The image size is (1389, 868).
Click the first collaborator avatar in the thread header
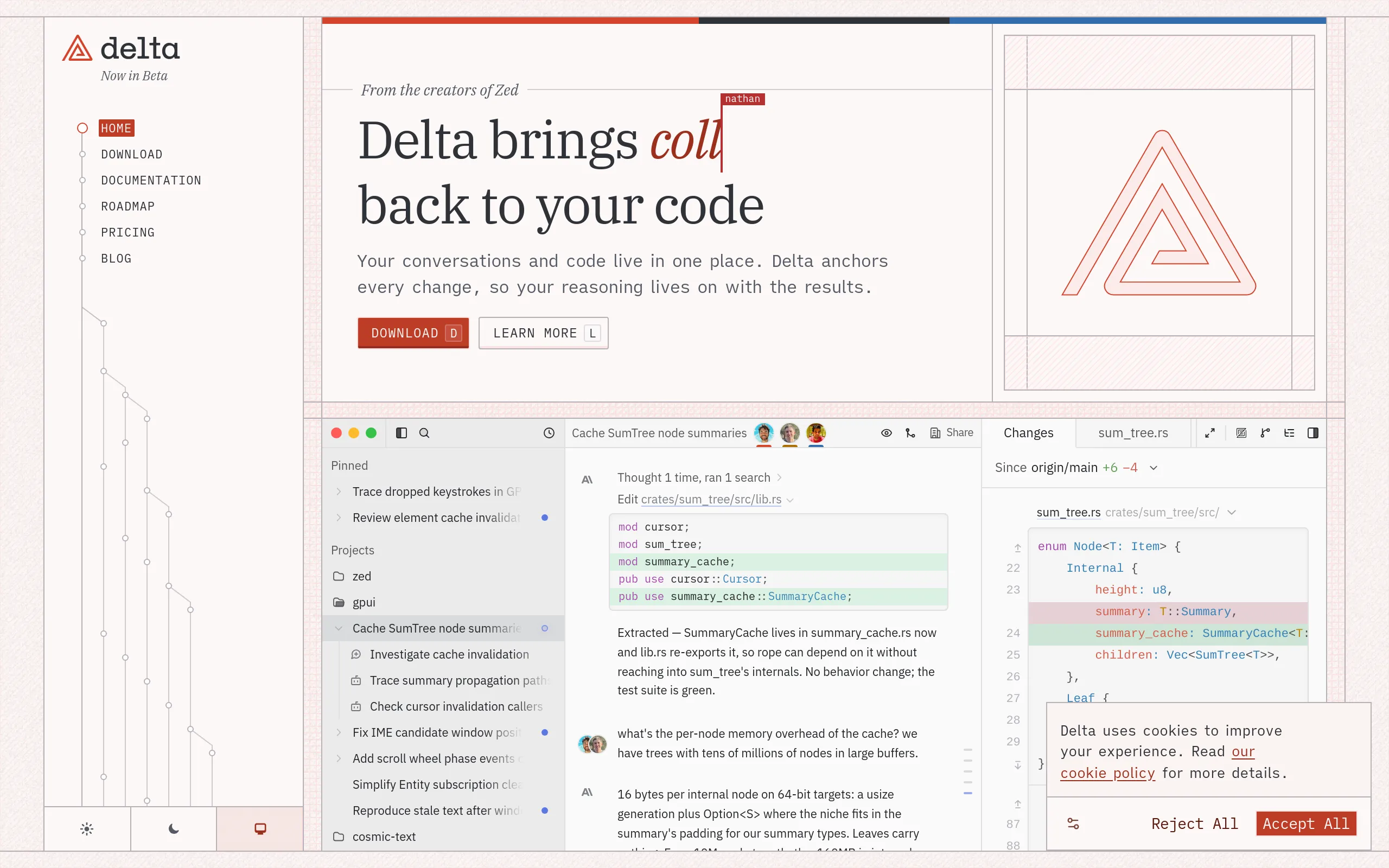tap(763, 433)
